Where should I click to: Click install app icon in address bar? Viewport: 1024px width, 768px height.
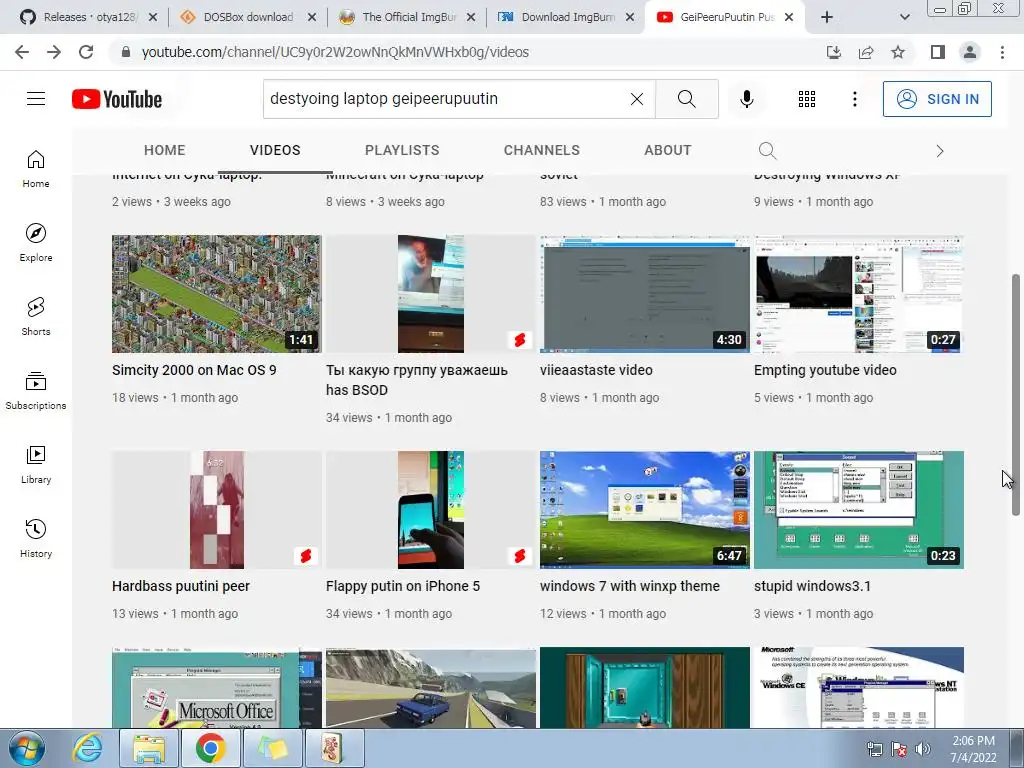point(834,52)
